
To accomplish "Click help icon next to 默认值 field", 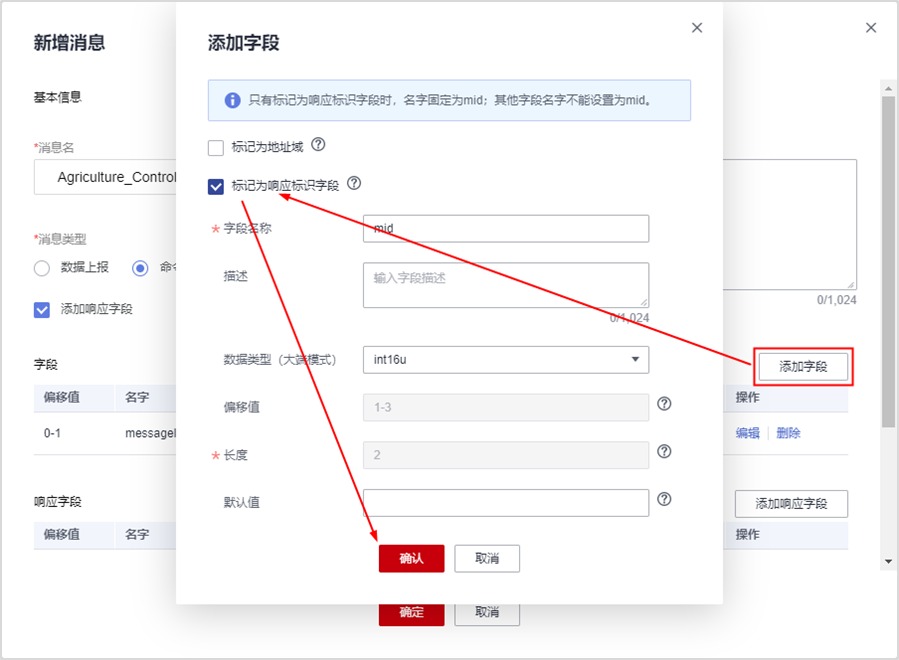I will (x=664, y=499).
